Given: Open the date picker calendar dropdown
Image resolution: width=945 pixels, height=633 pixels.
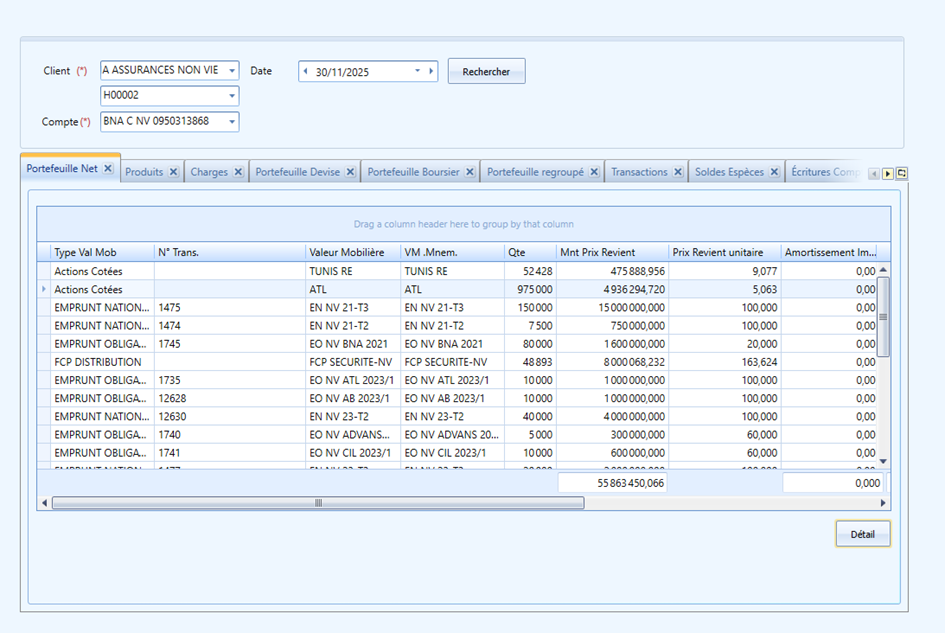Looking at the screenshot, I should coord(417,71).
